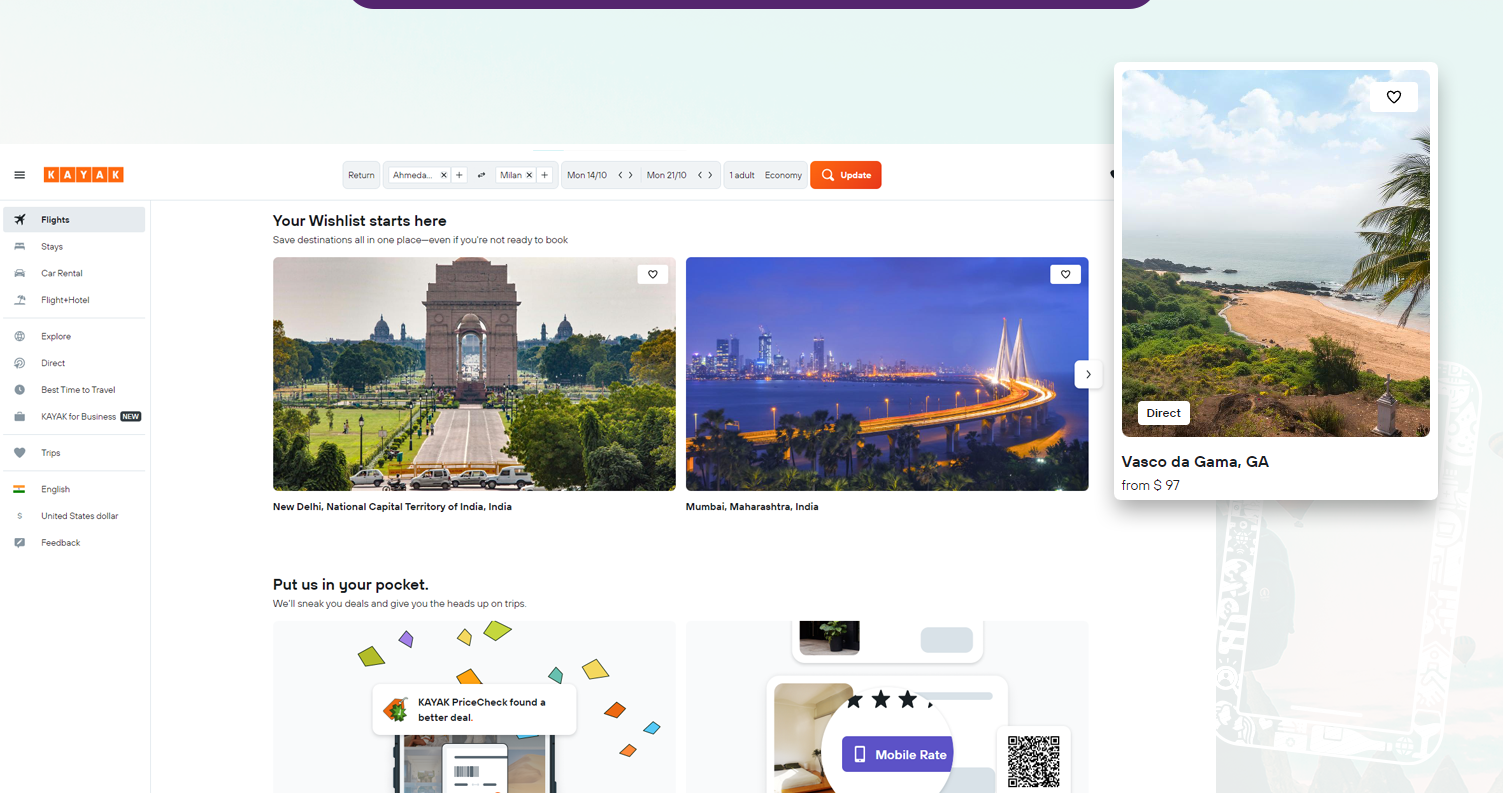
Task: Open the Economy cabin class selector
Action: [783, 175]
